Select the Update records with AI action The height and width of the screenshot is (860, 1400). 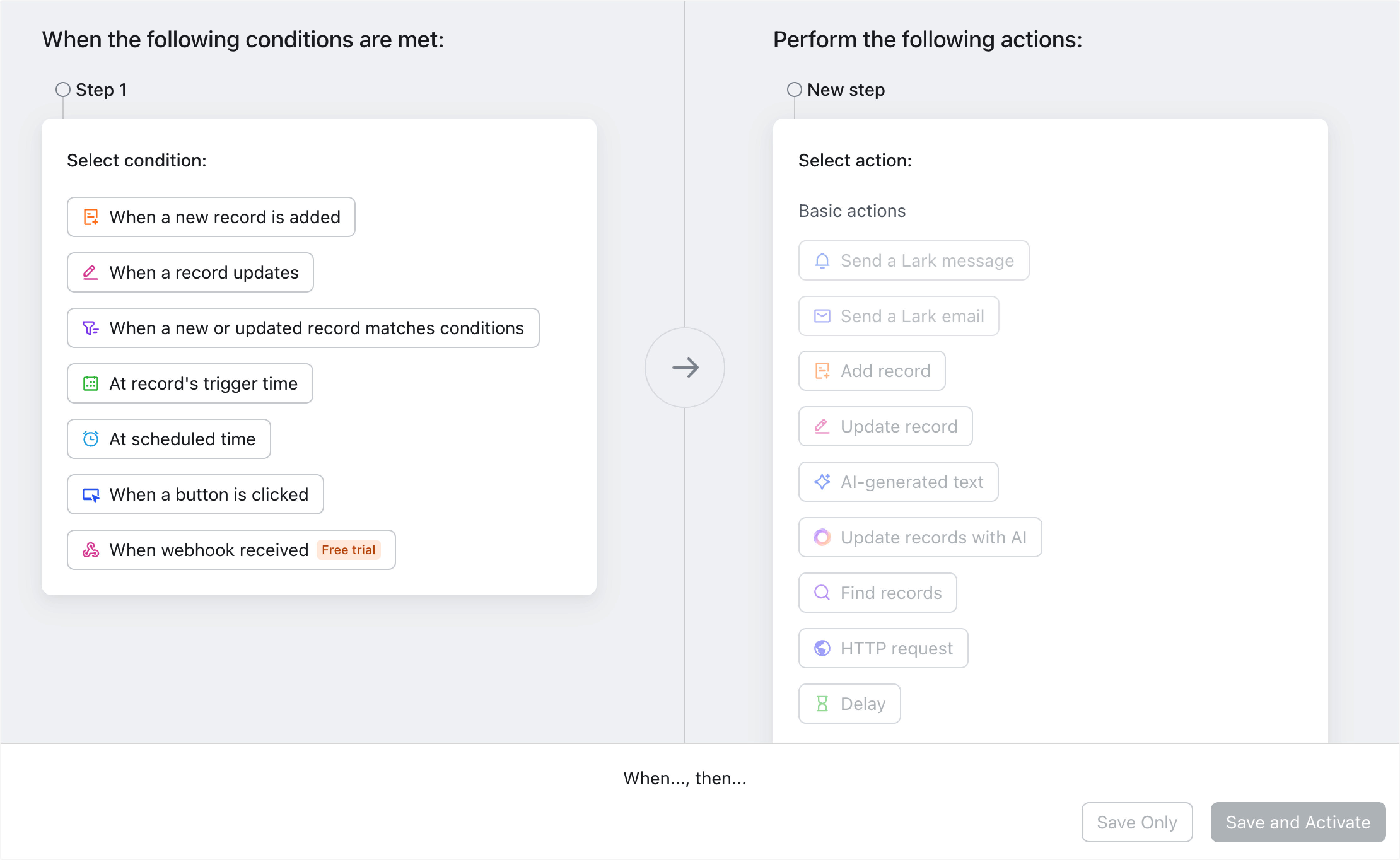click(920, 537)
